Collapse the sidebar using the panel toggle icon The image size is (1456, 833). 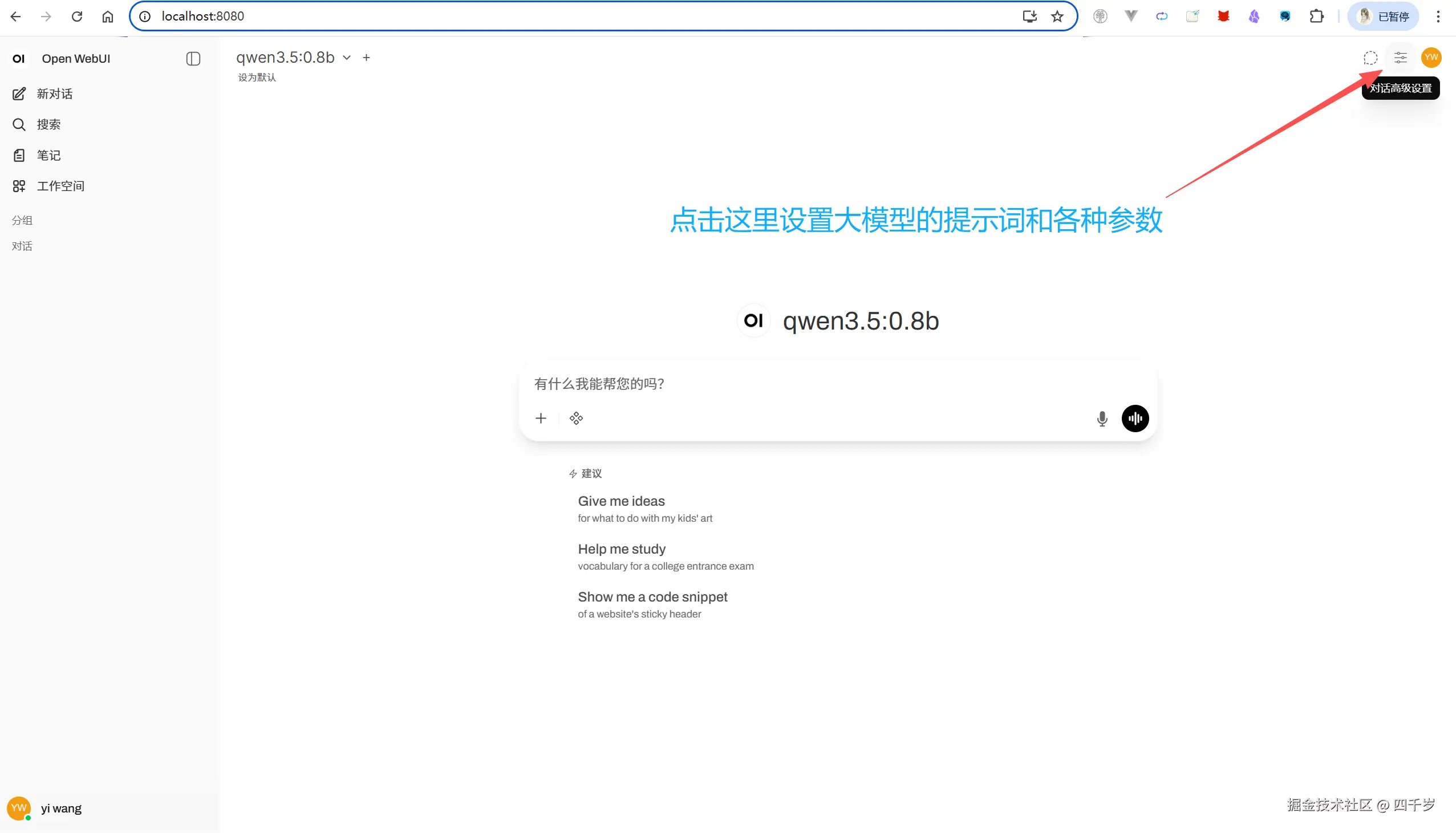point(193,58)
